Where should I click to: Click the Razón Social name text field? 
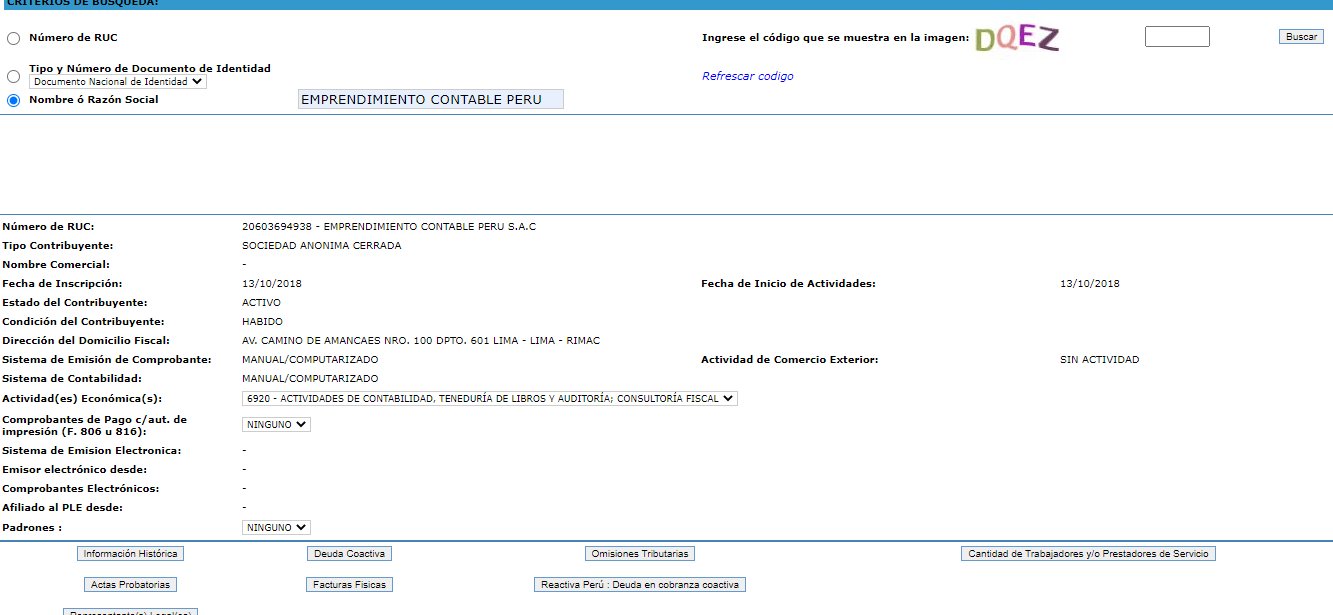pos(431,99)
